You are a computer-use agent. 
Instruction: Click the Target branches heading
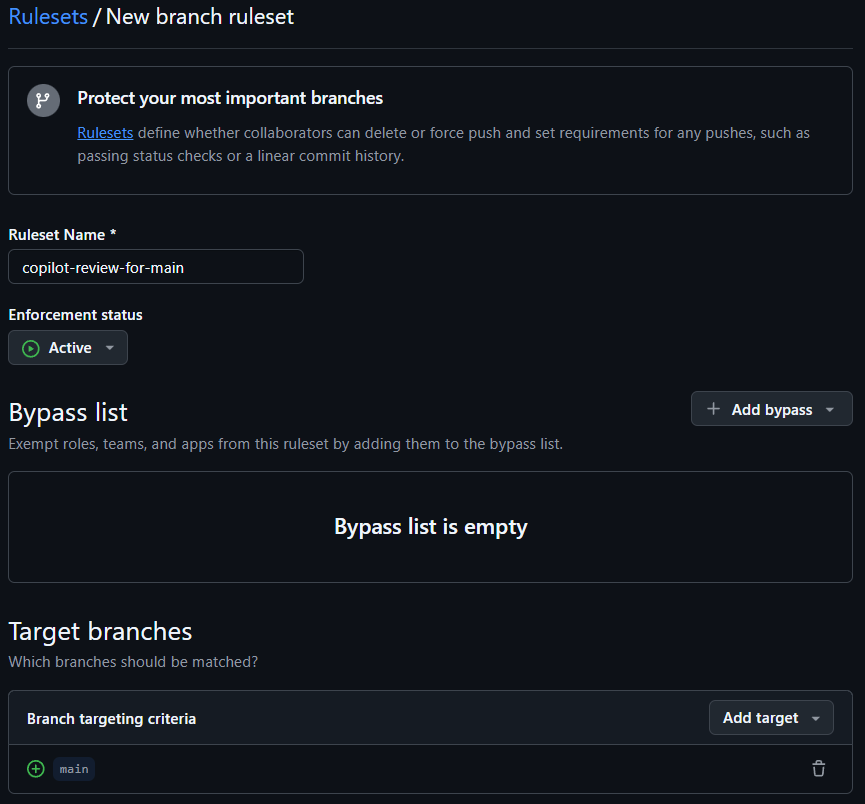click(x=100, y=631)
